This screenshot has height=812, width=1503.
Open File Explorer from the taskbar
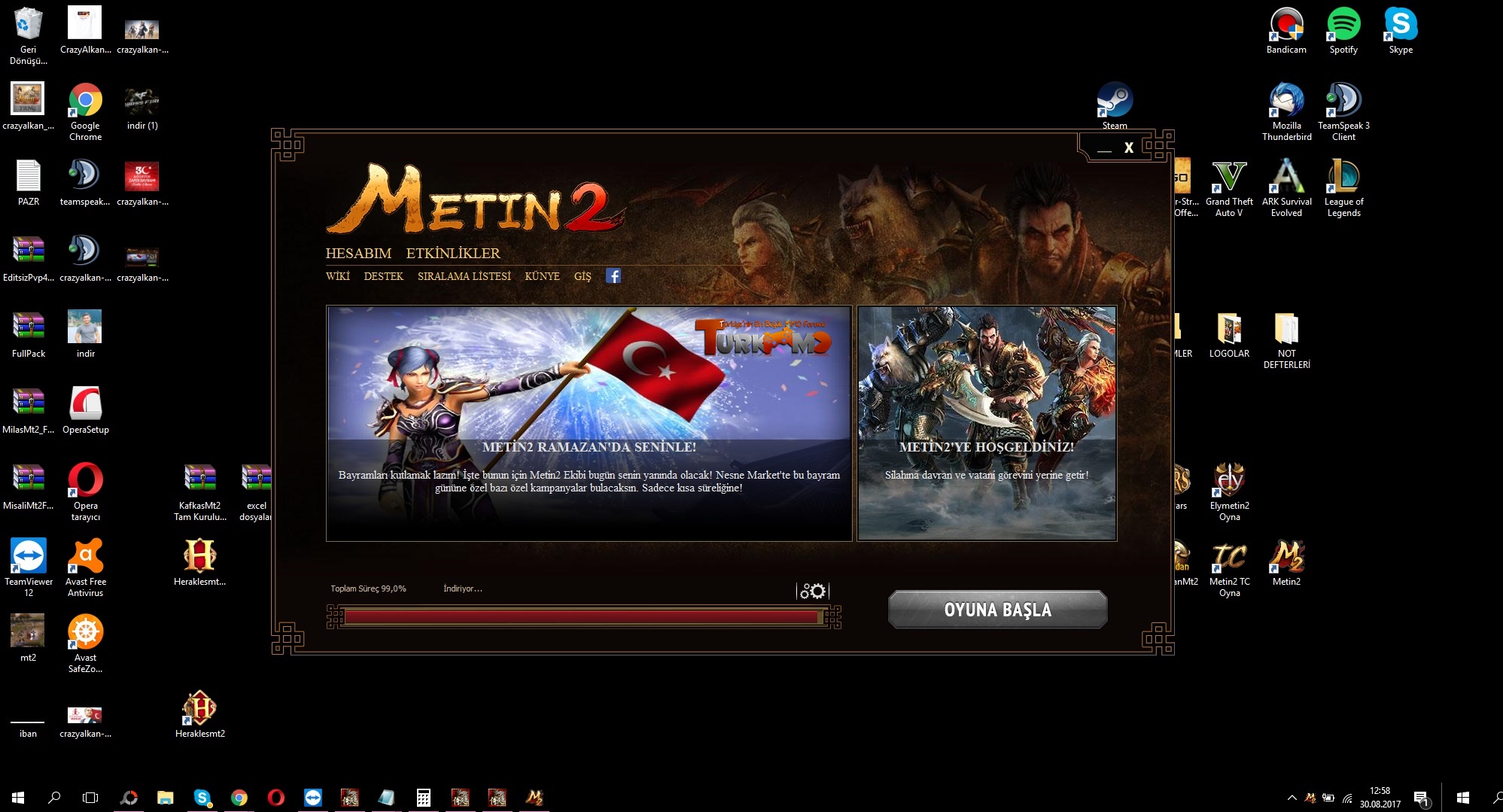[165, 798]
